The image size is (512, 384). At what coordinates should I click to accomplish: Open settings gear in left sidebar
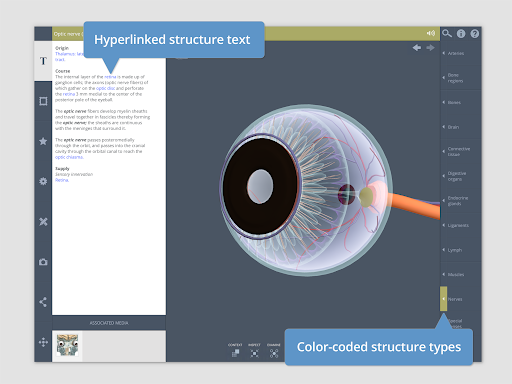coord(43,181)
